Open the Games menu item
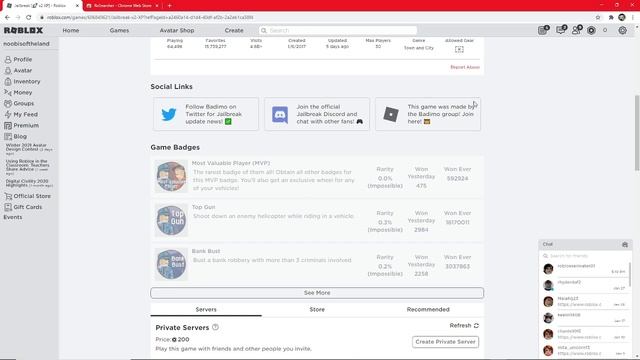Viewport: 640px width, 360px height. click(x=119, y=30)
